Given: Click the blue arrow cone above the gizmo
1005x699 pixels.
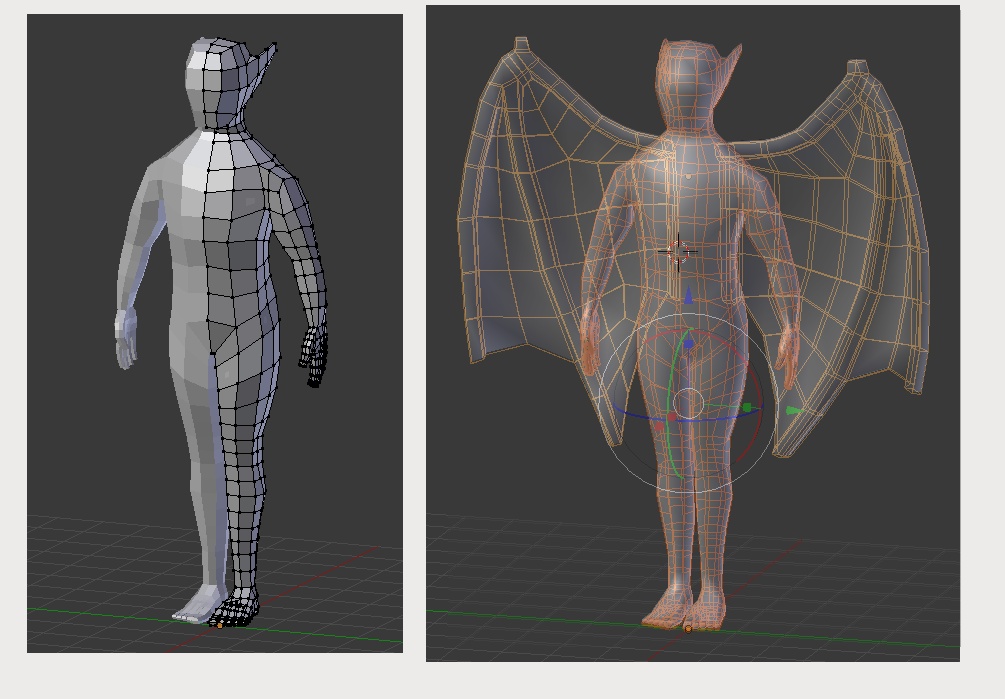Looking at the screenshot, I should click(x=688, y=295).
